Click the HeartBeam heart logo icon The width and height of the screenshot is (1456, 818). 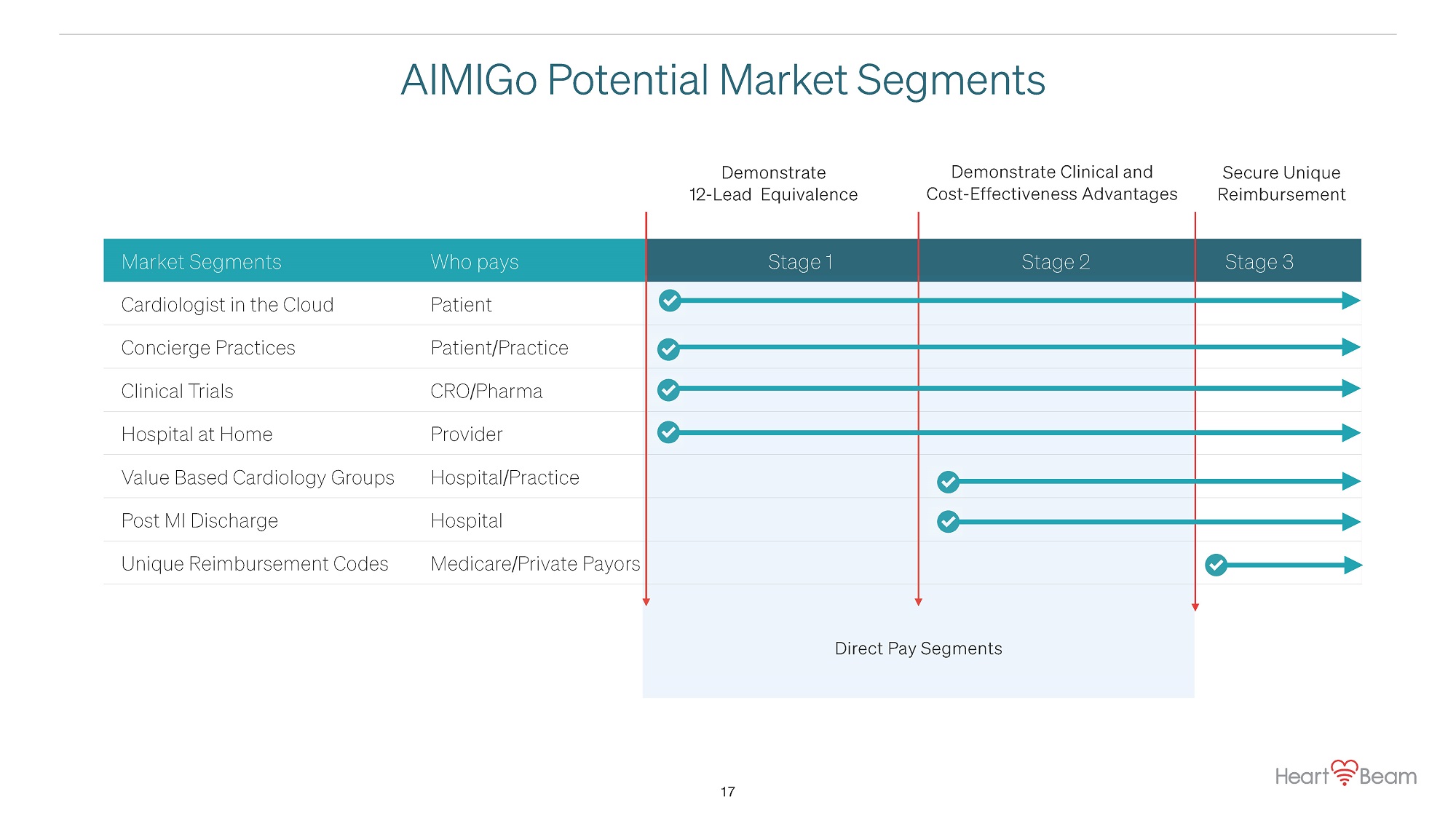(1344, 773)
